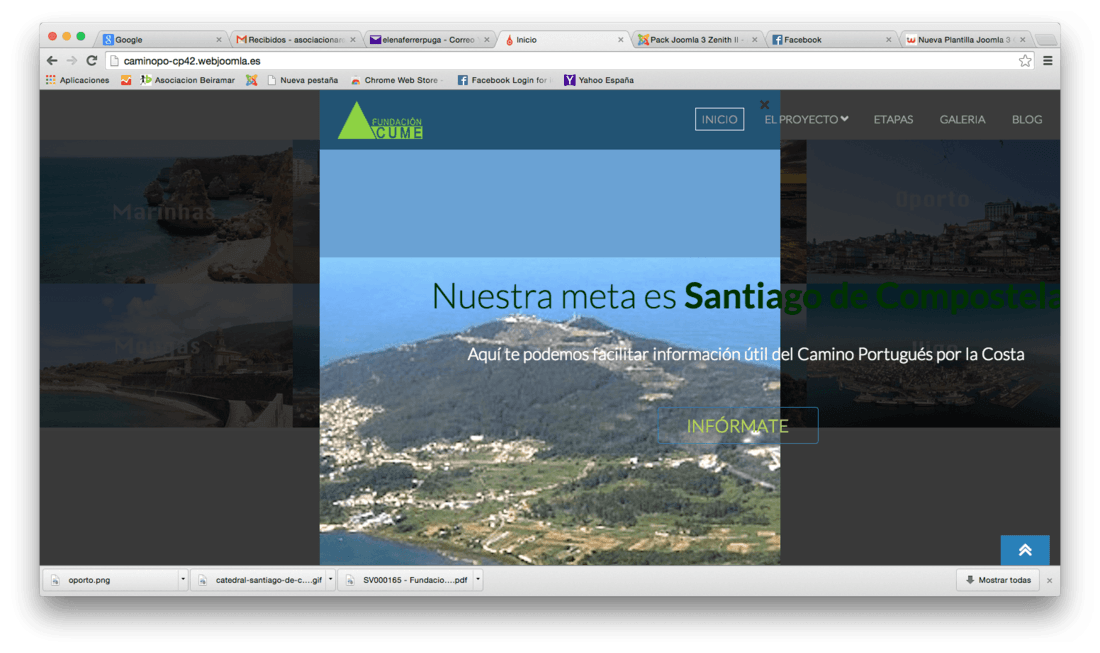Close the Inicio tab
This screenshot has width=1100, height=653.
point(621,40)
